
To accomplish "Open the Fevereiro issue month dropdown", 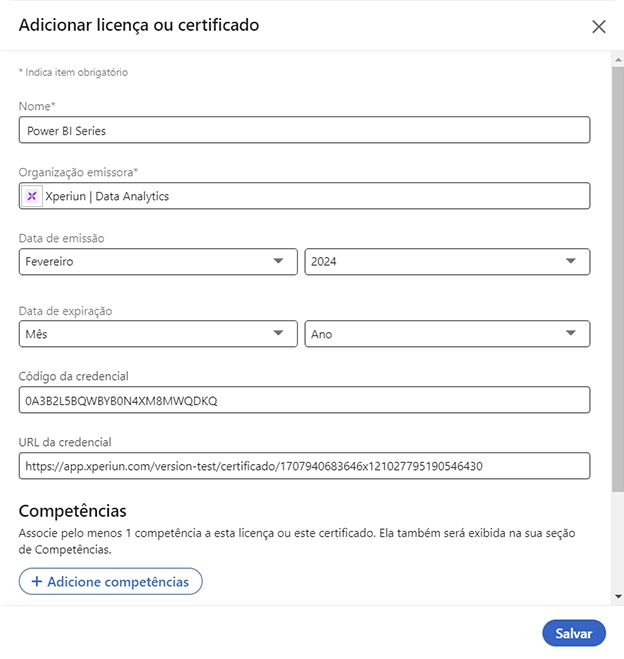I will 158,261.
